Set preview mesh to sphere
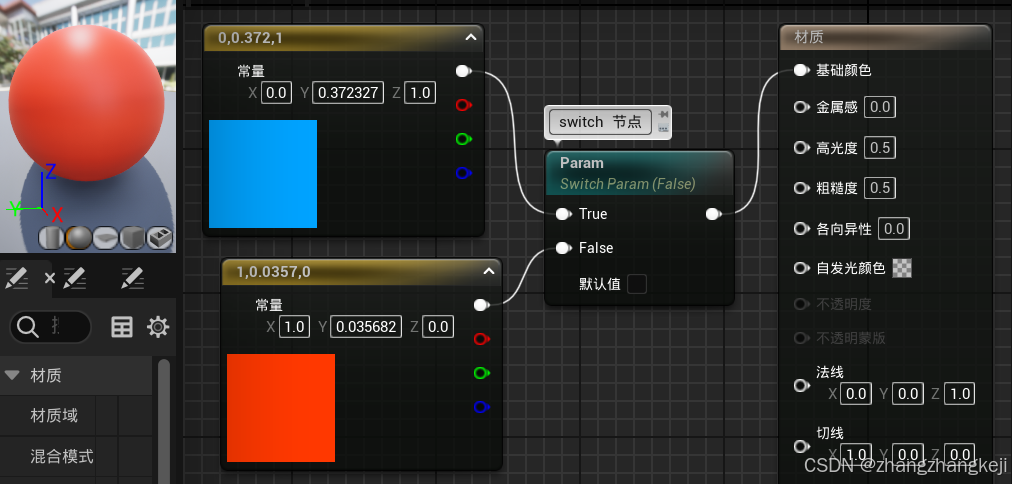1012x484 pixels. (78, 237)
